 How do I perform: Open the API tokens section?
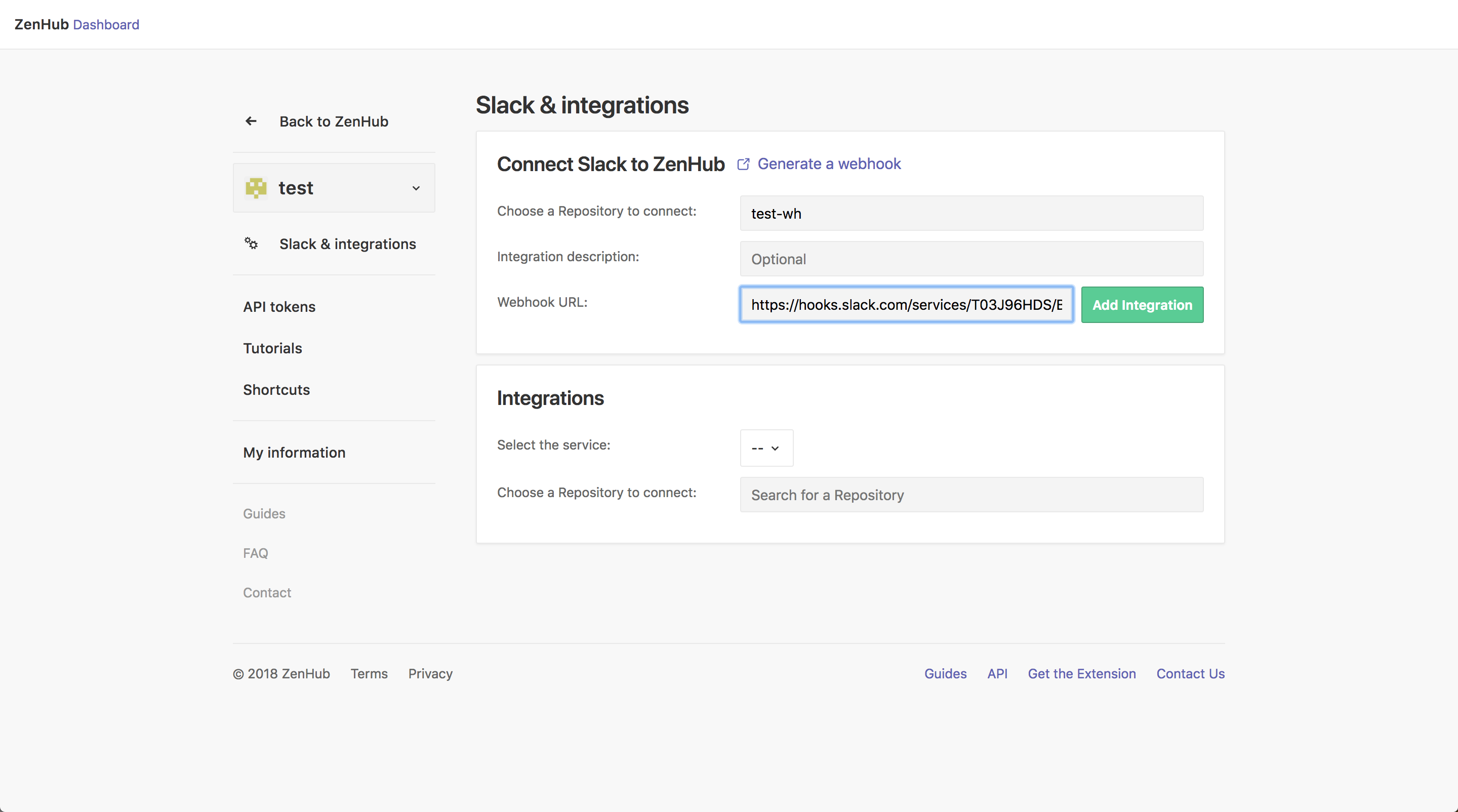point(279,307)
